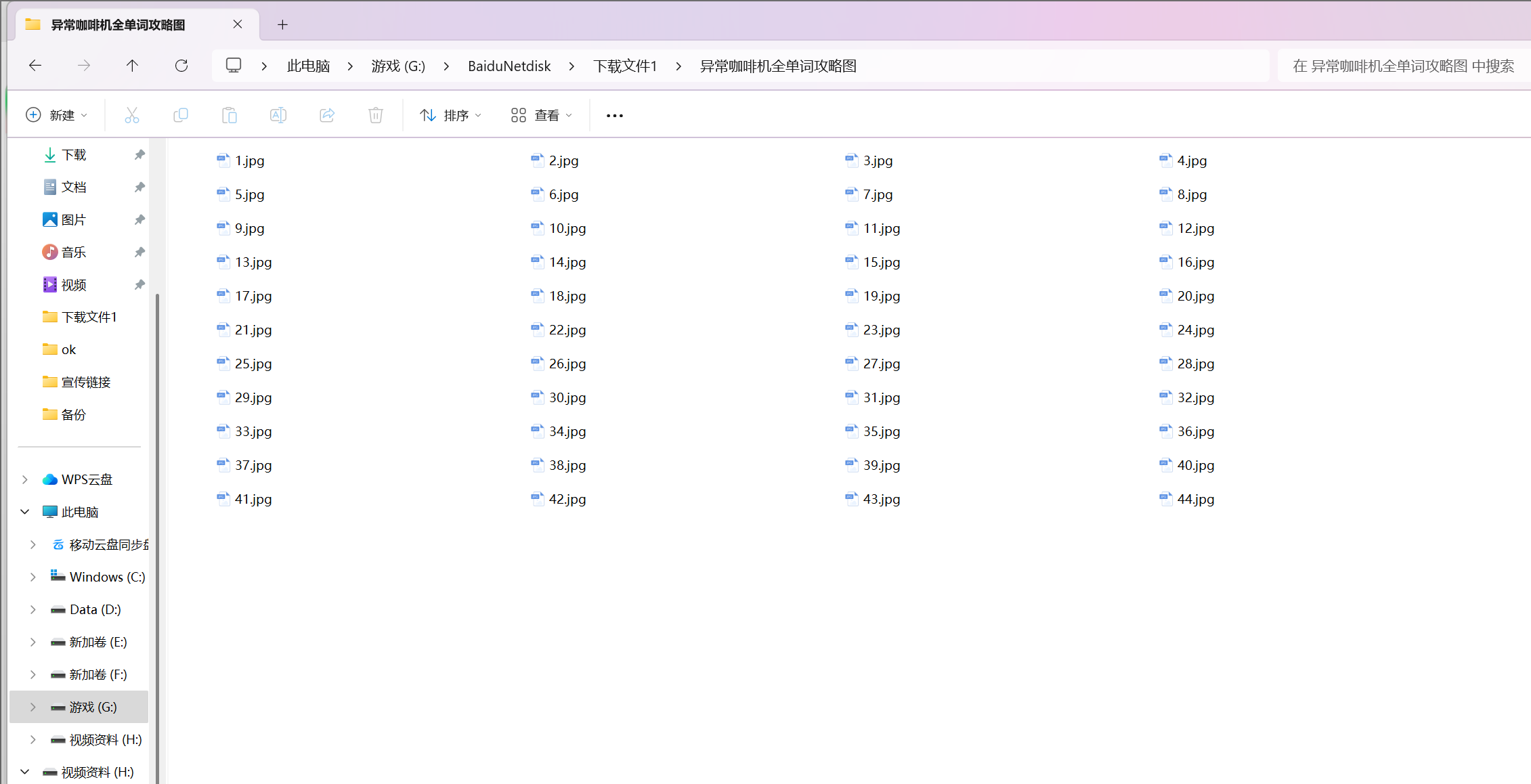
Task: Click the Paste clipboard icon
Action: point(230,115)
